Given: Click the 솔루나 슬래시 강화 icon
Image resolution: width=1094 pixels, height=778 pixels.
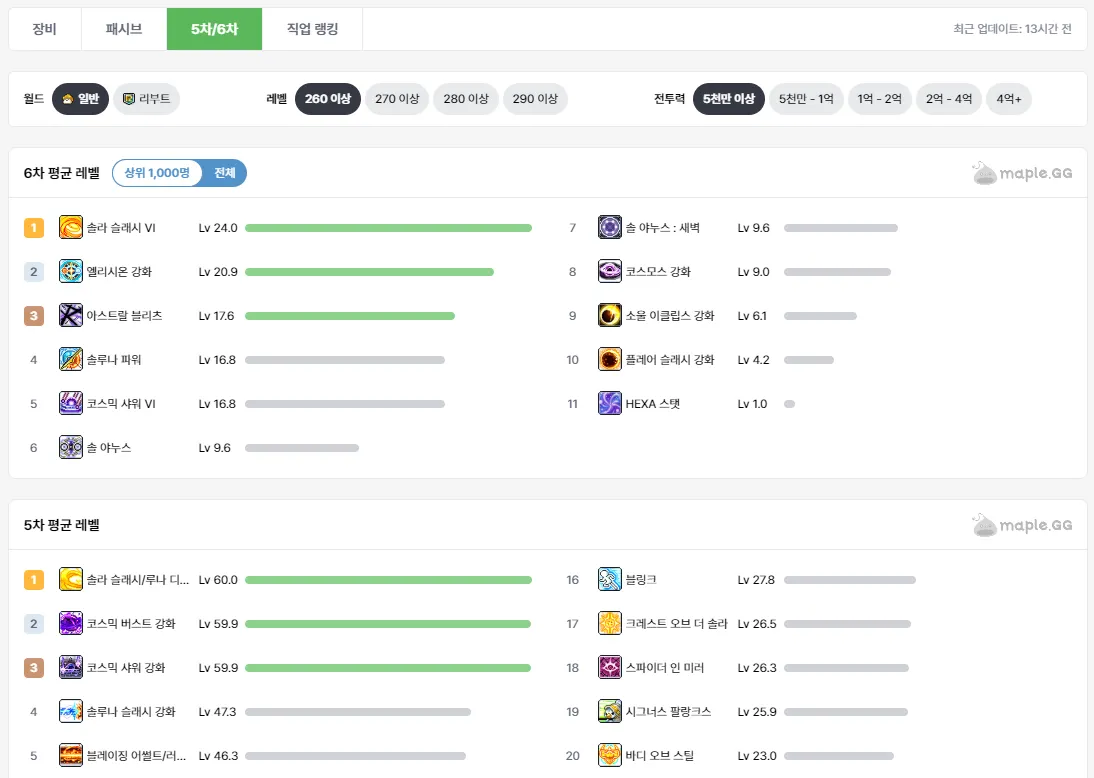Looking at the screenshot, I should 70,711.
